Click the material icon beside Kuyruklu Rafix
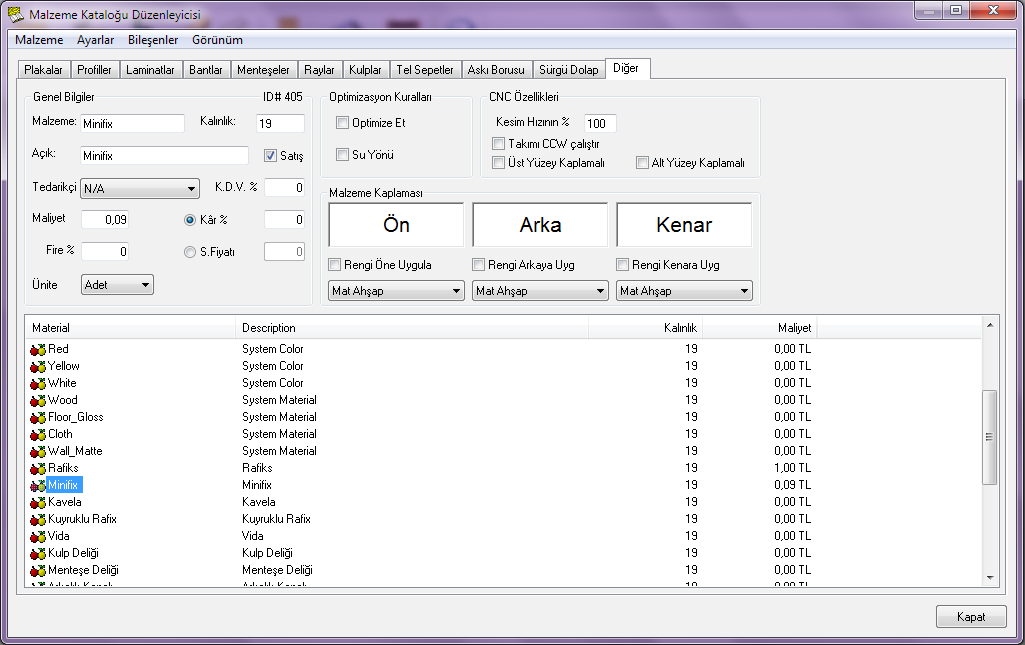The width and height of the screenshot is (1025, 645). point(38,520)
